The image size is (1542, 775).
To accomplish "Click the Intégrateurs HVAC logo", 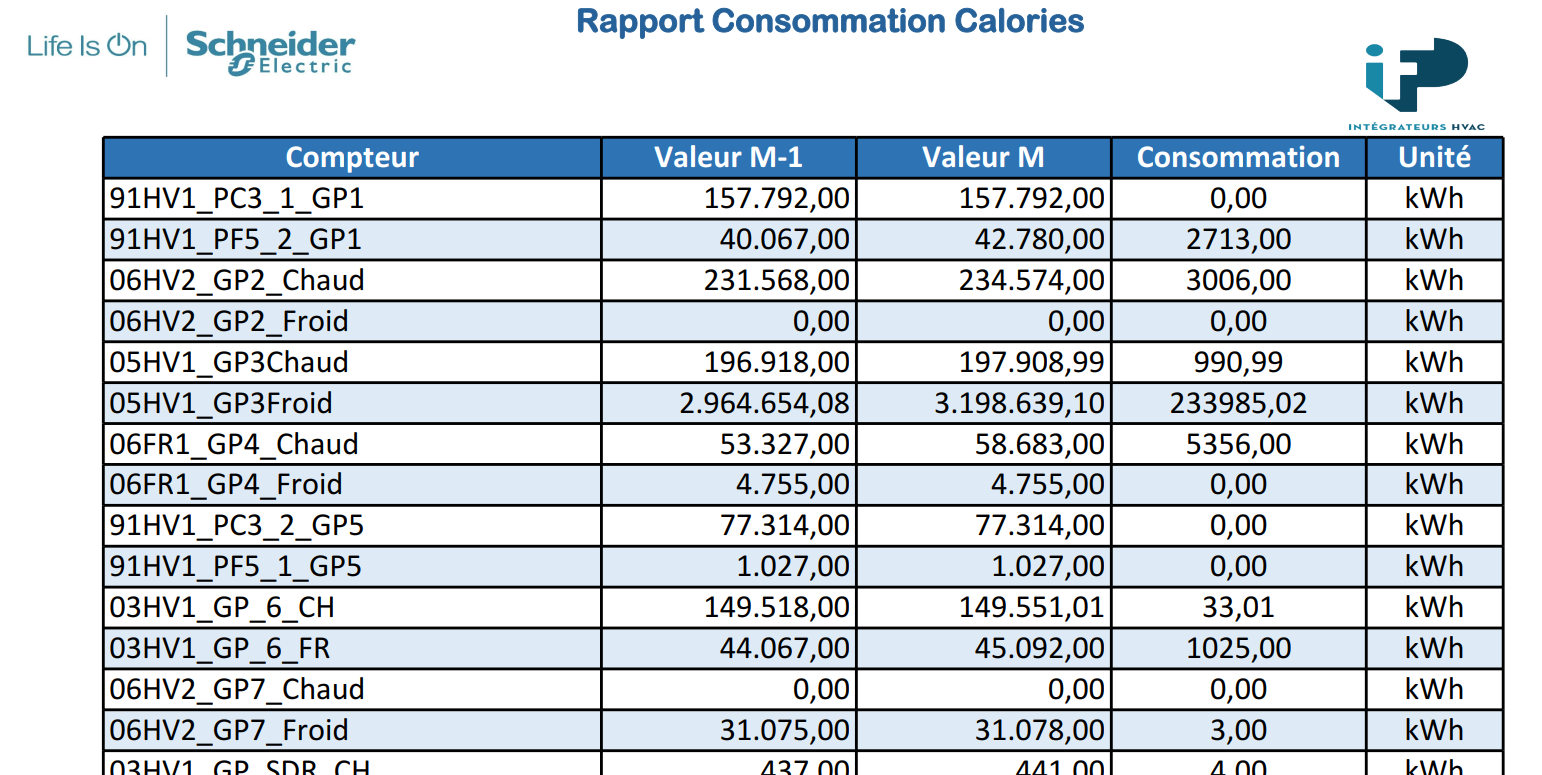I will point(1417,84).
